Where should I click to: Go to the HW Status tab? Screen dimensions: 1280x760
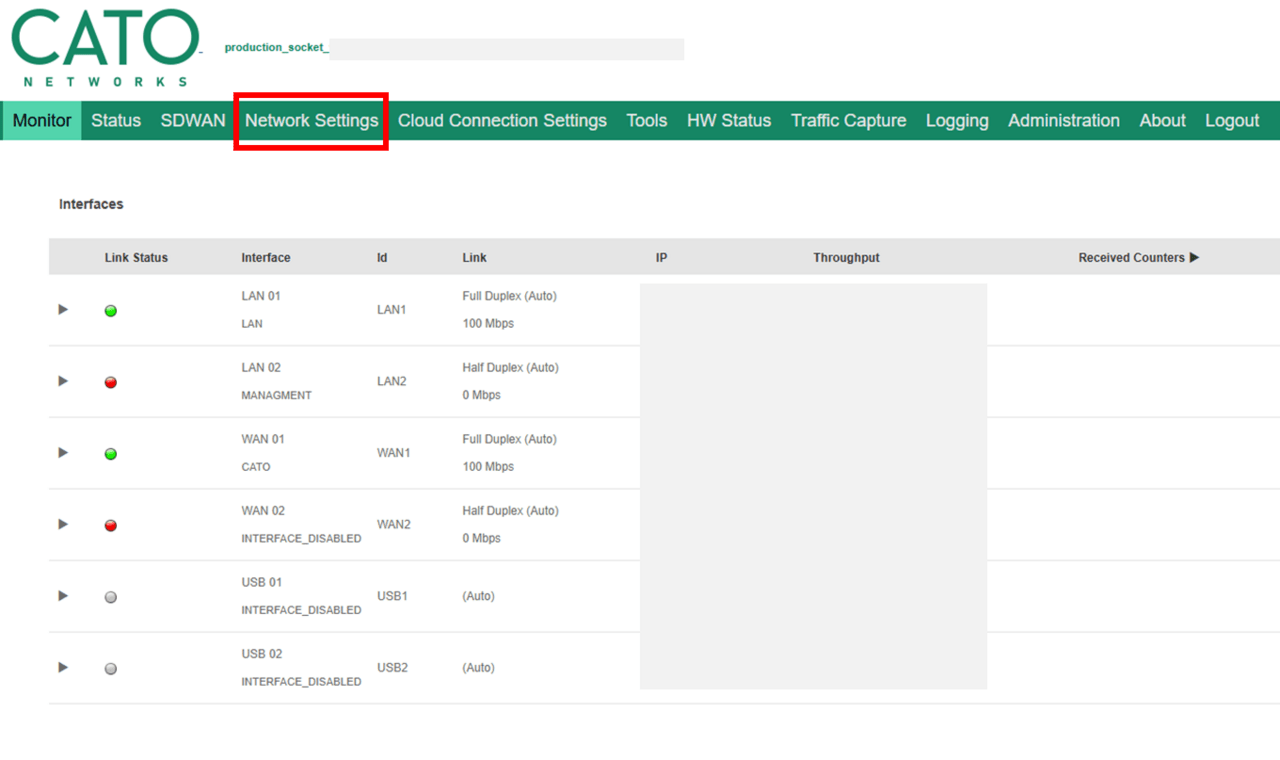[728, 121]
